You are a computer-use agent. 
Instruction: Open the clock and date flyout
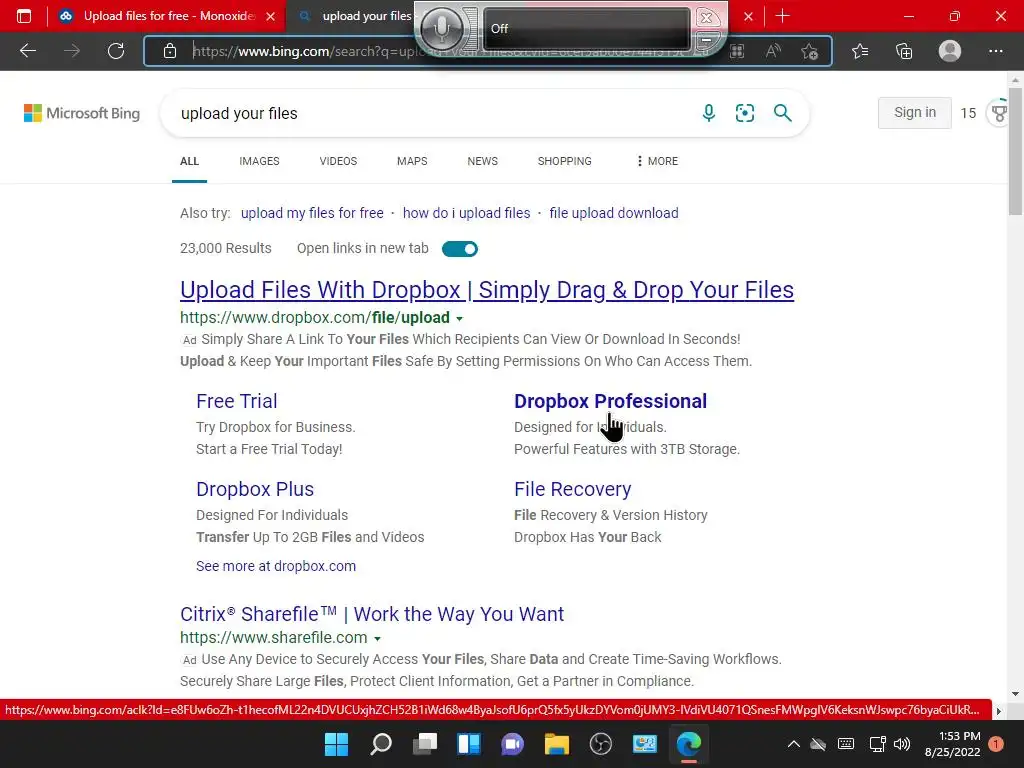(952, 744)
